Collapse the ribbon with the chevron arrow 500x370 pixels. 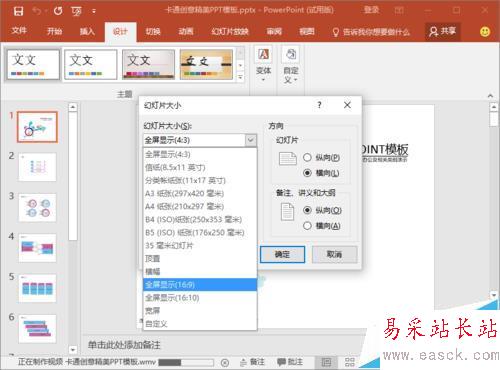pos(490,96)
